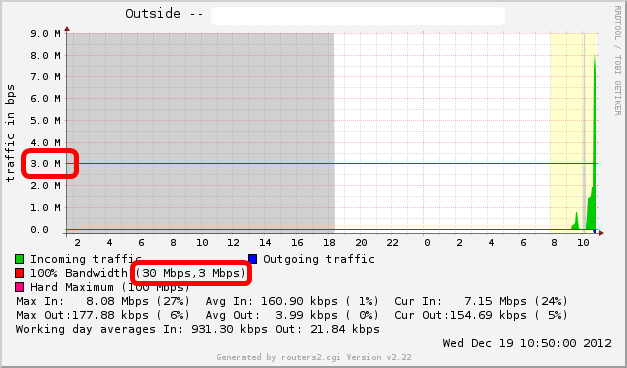Image resolution: width=627 pixels, height=368 pixels.
Task: Click hour label '22' on time axis
Action: click(x=393, y=242)
